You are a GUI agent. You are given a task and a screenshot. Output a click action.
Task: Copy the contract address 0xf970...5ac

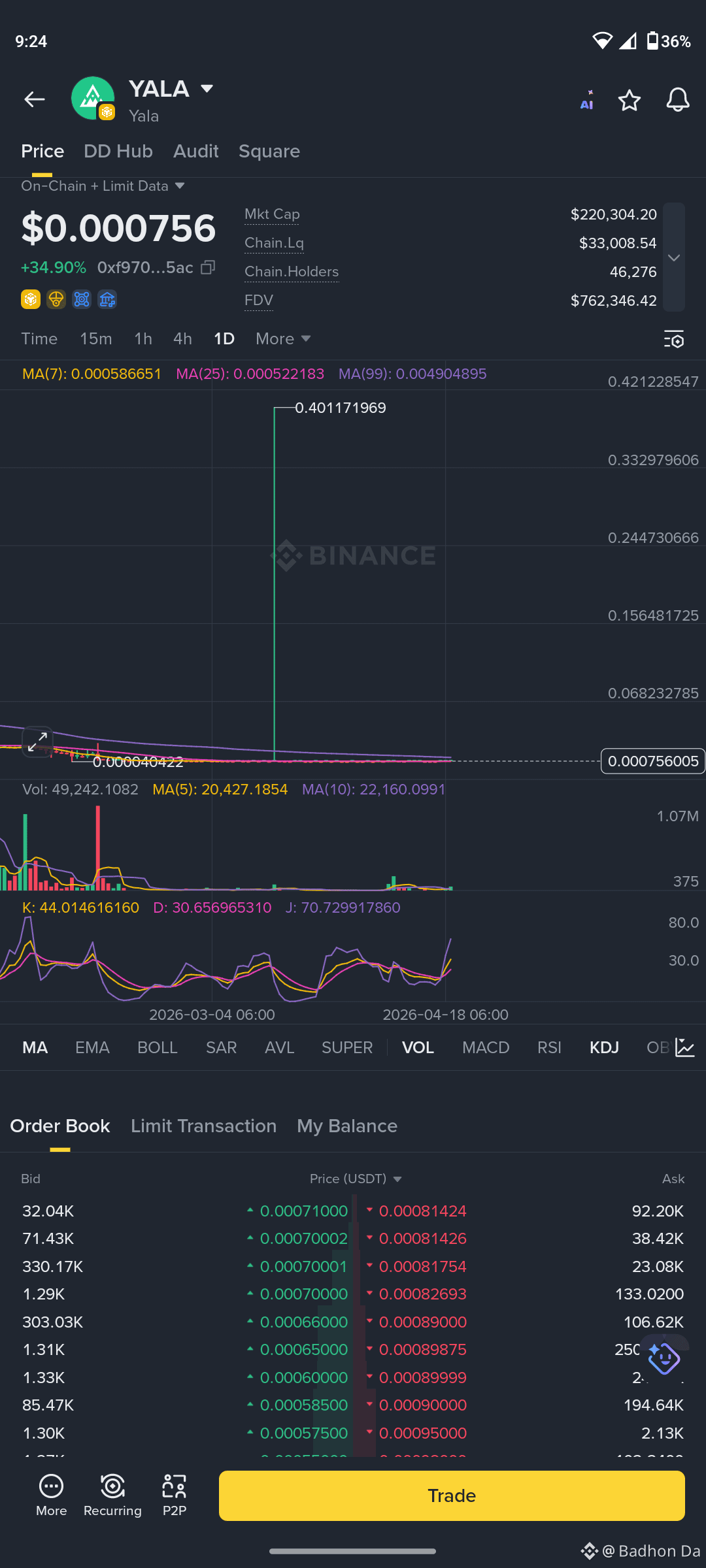coord(208,267)
